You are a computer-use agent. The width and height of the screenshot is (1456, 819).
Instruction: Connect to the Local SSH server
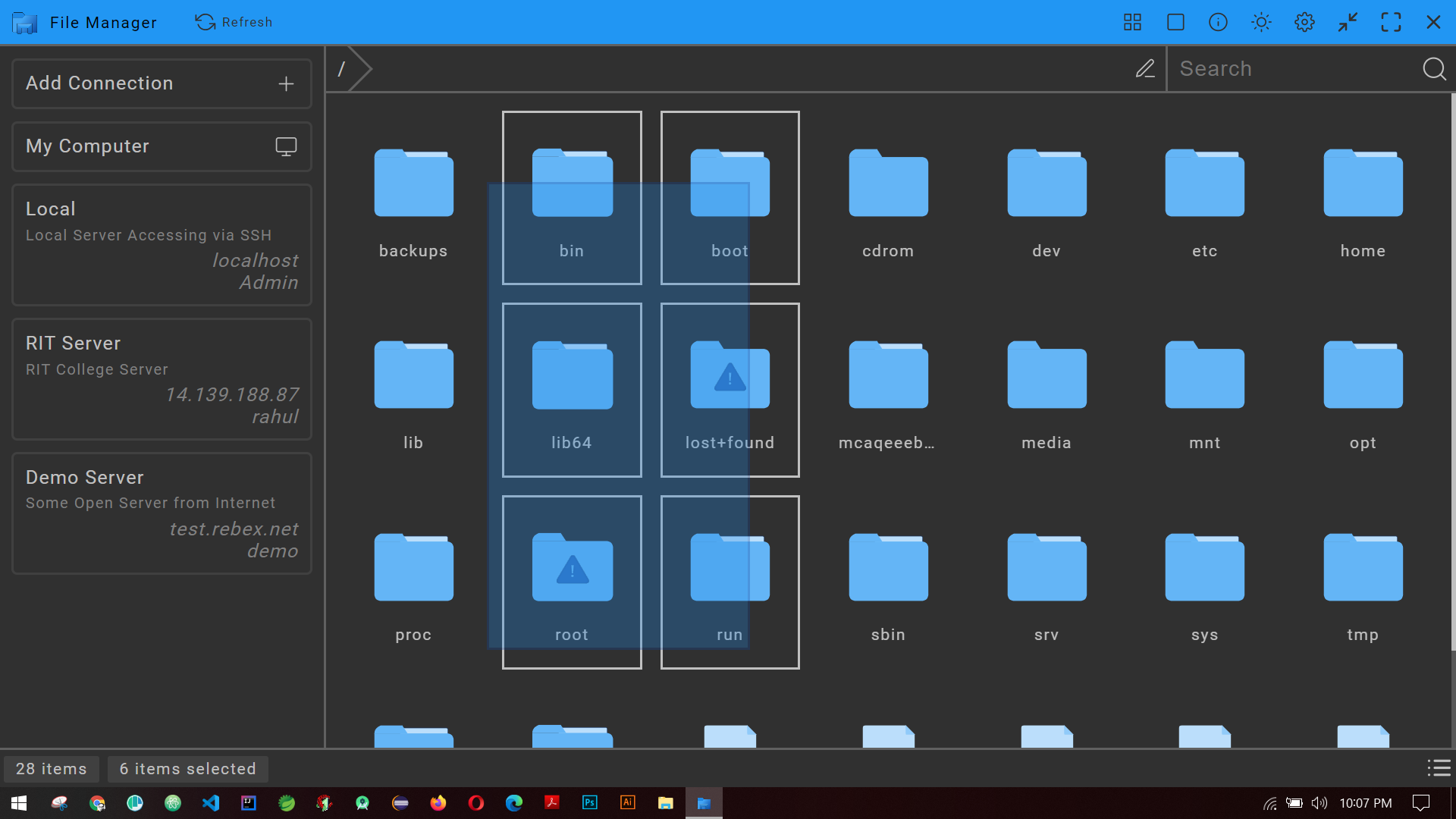coord(161,244)
